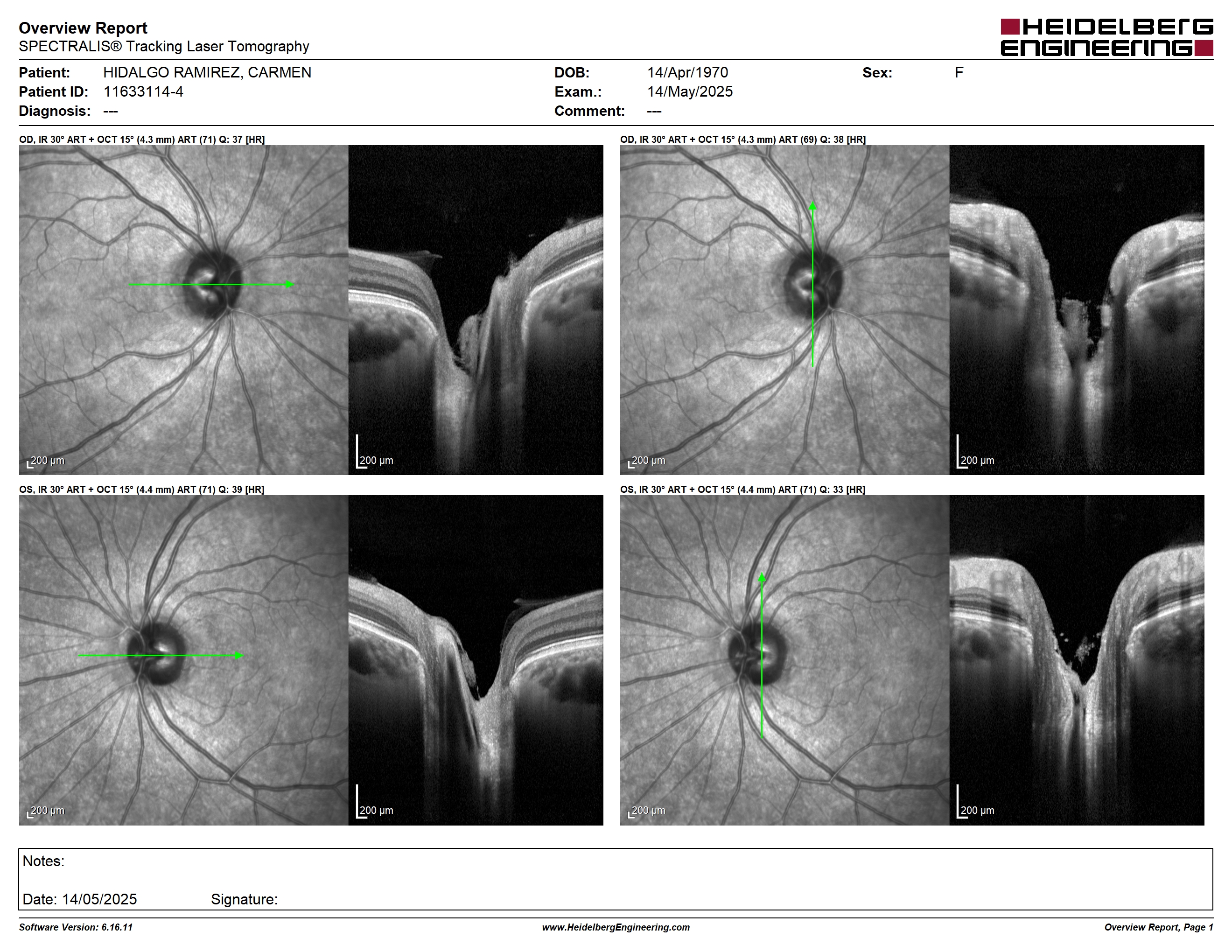
Task: Click the Diagnosis label
Action: click(55, 111)
